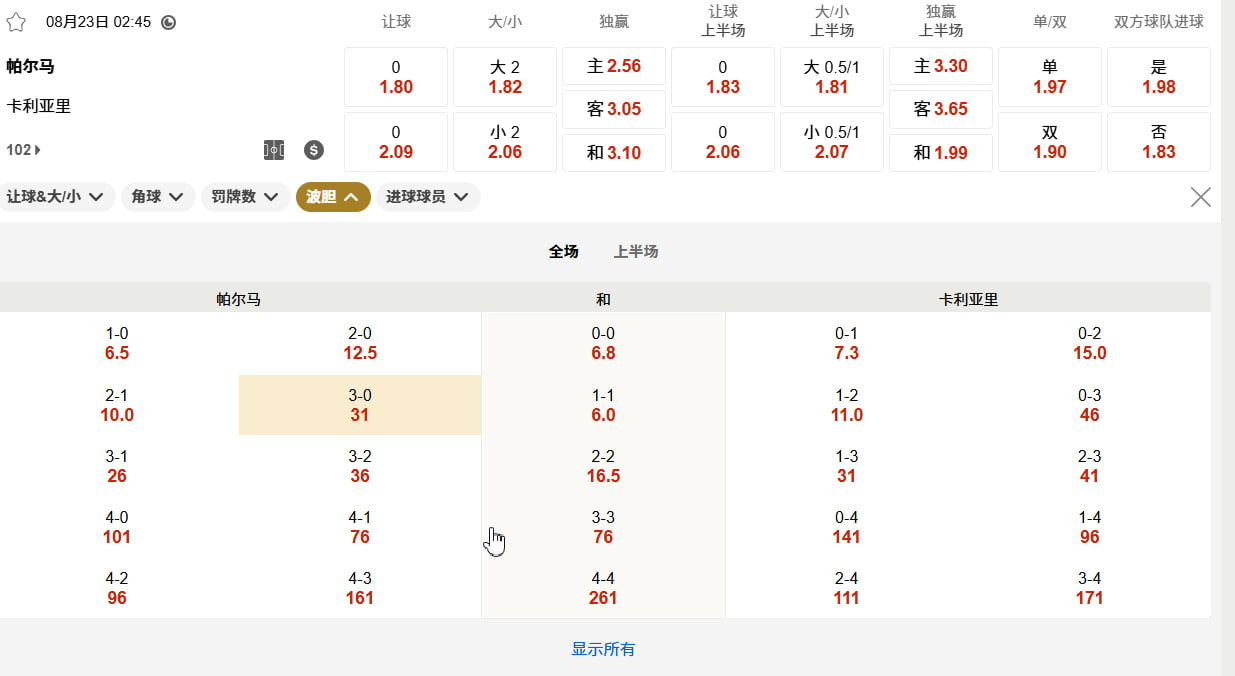1235x676 pixels.
Task: Pick correct score 1-3 at 31
Action: (847, 466)
